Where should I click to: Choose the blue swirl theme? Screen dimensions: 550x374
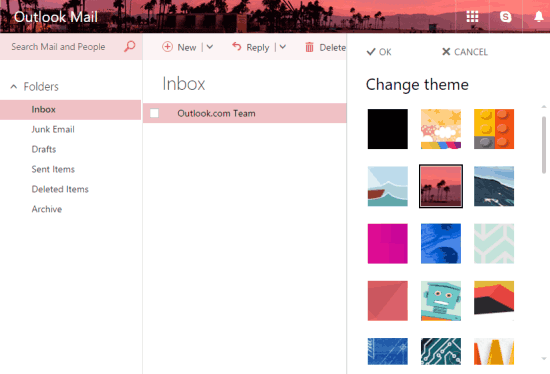[441, 243]
